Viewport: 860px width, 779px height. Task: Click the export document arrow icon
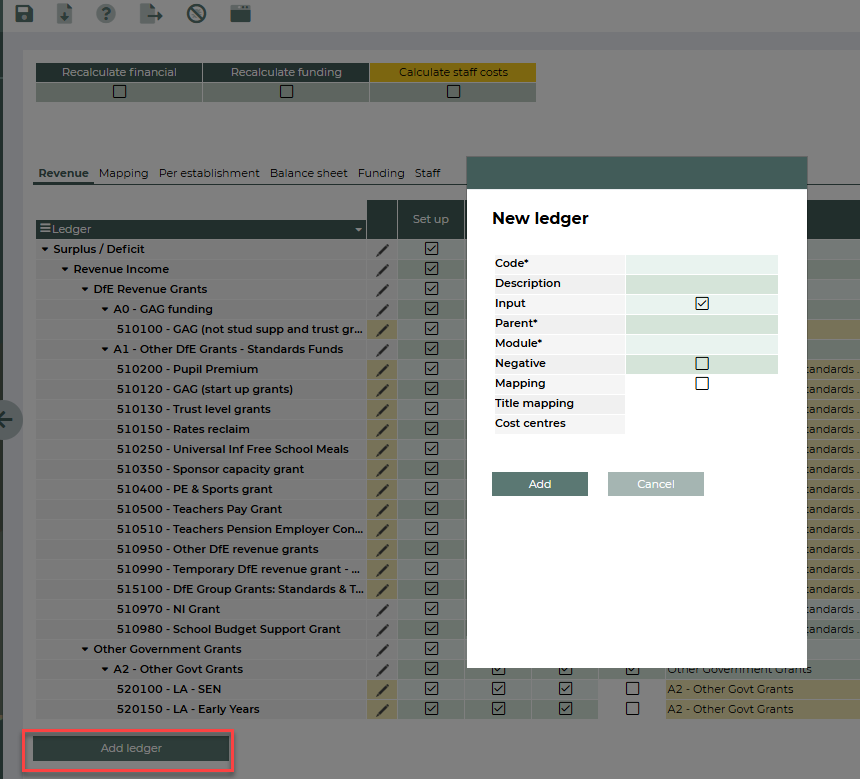point(150,14)
